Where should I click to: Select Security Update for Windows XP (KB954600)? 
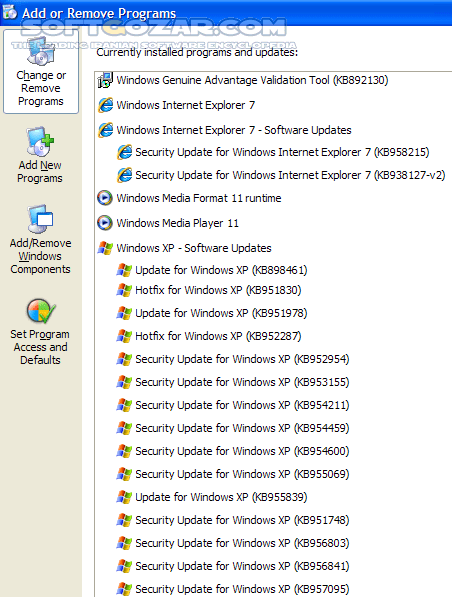pos(242,451)
